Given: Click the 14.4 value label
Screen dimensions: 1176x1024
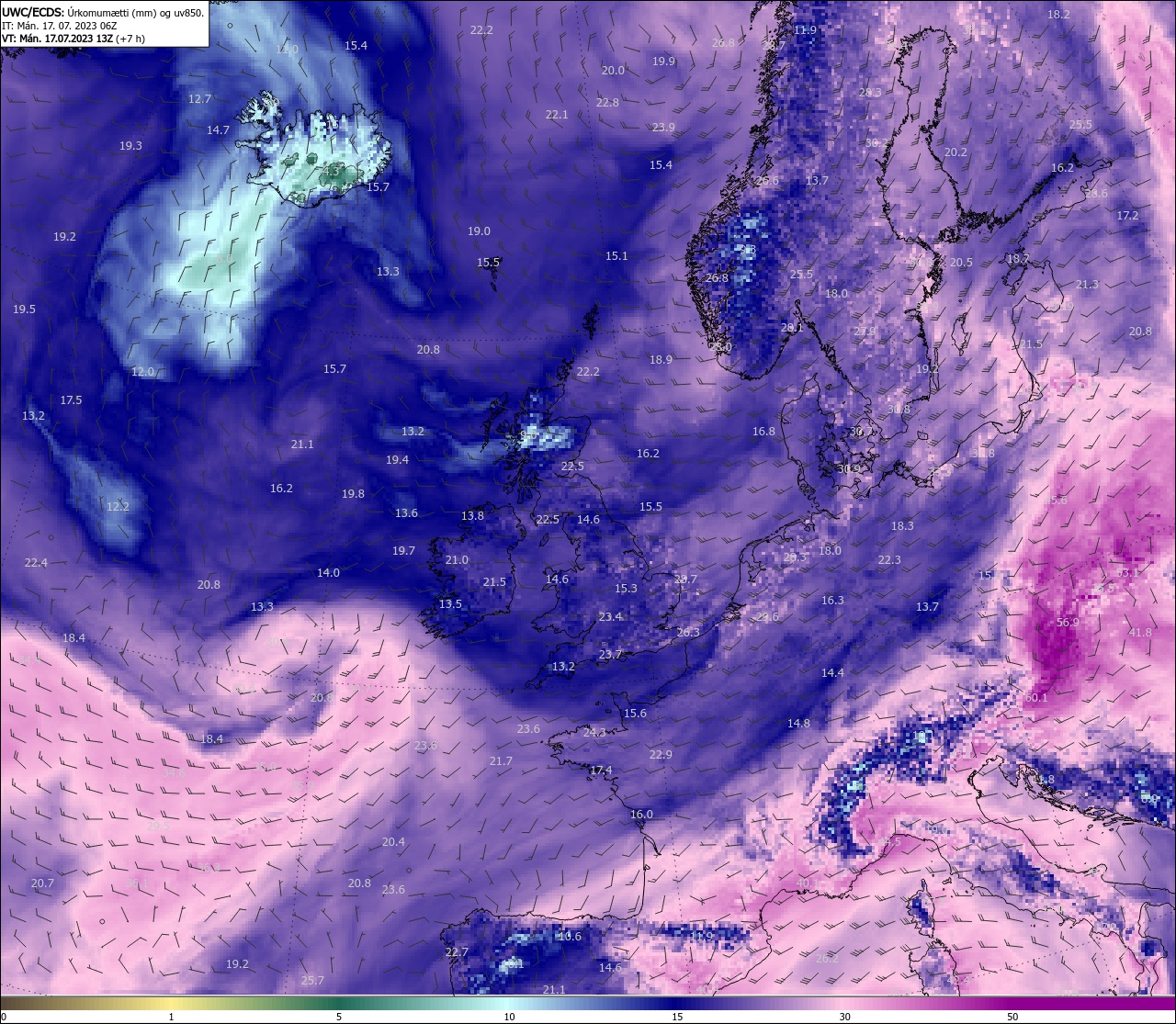Looking at the screenshot, I should pyautogui.click(x=832, y=673).
